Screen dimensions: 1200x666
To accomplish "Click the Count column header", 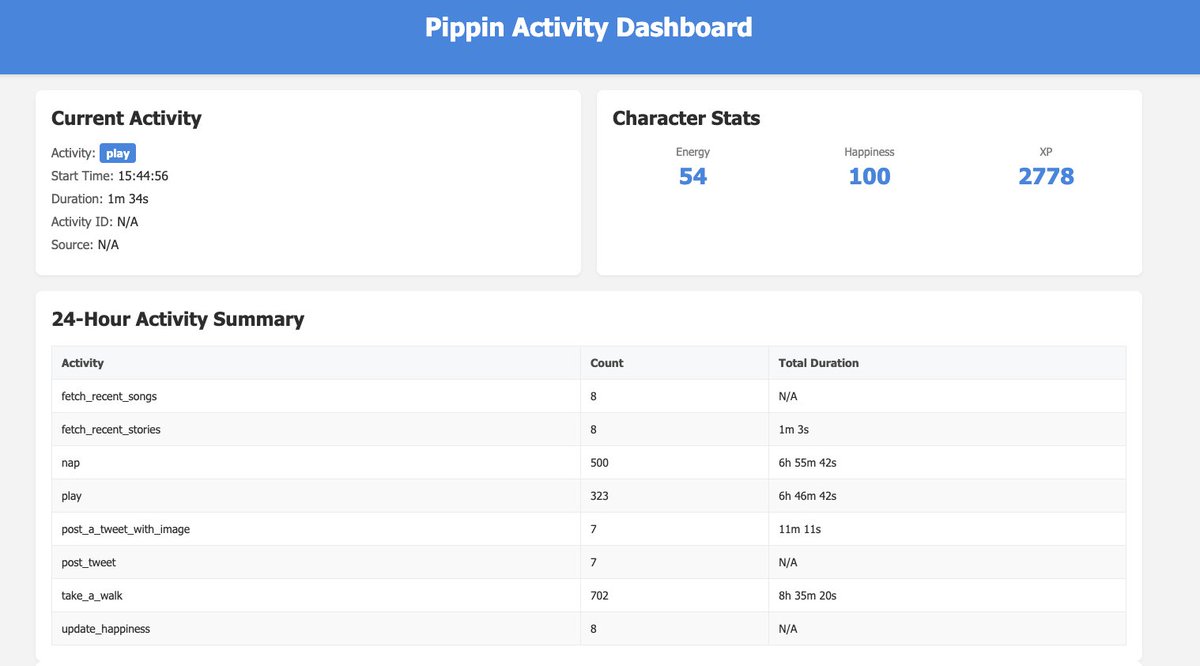I will click(x=606, y=362).
